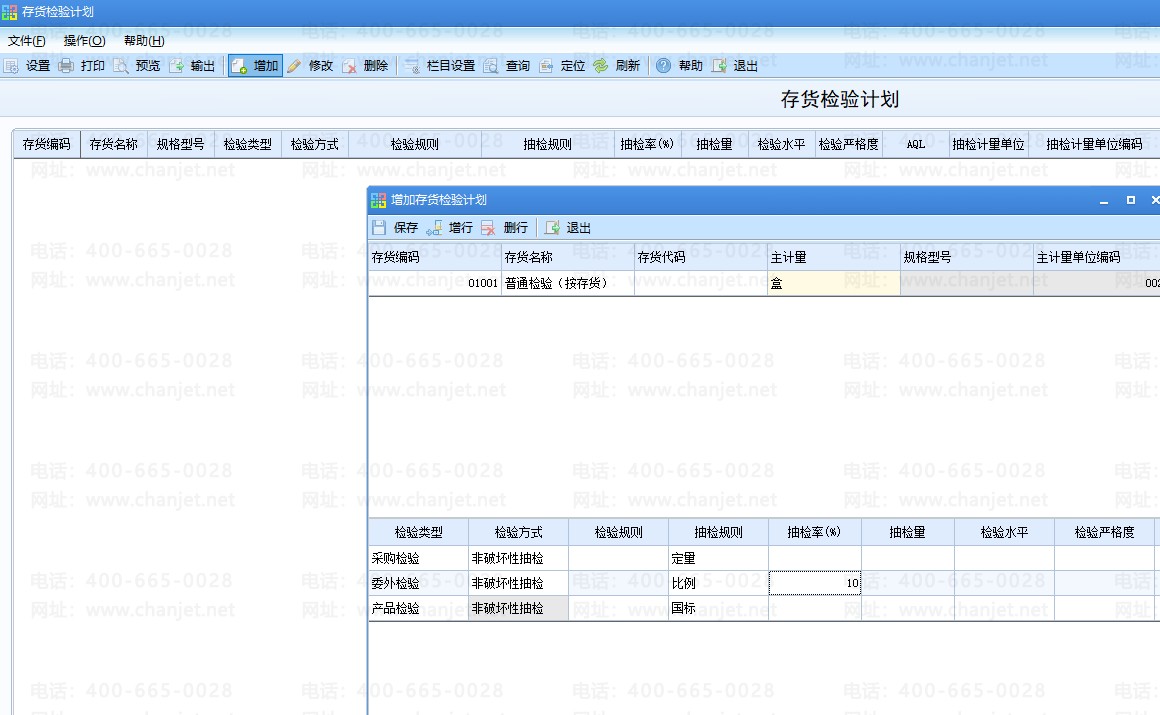The height and width of the screenshot is (715, 1160).
Task: Remove a row using 删行
Action: 505,228
